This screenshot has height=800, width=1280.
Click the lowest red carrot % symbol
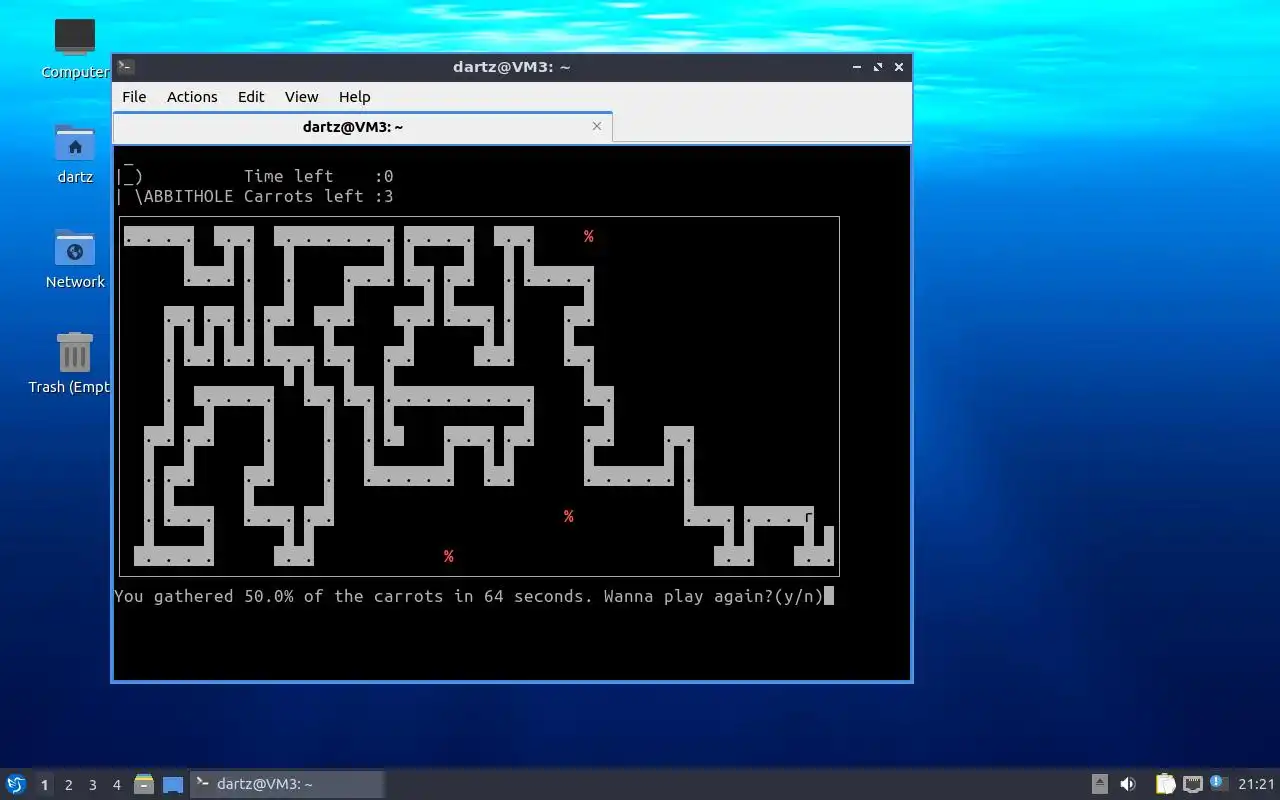tap(449, 556)
